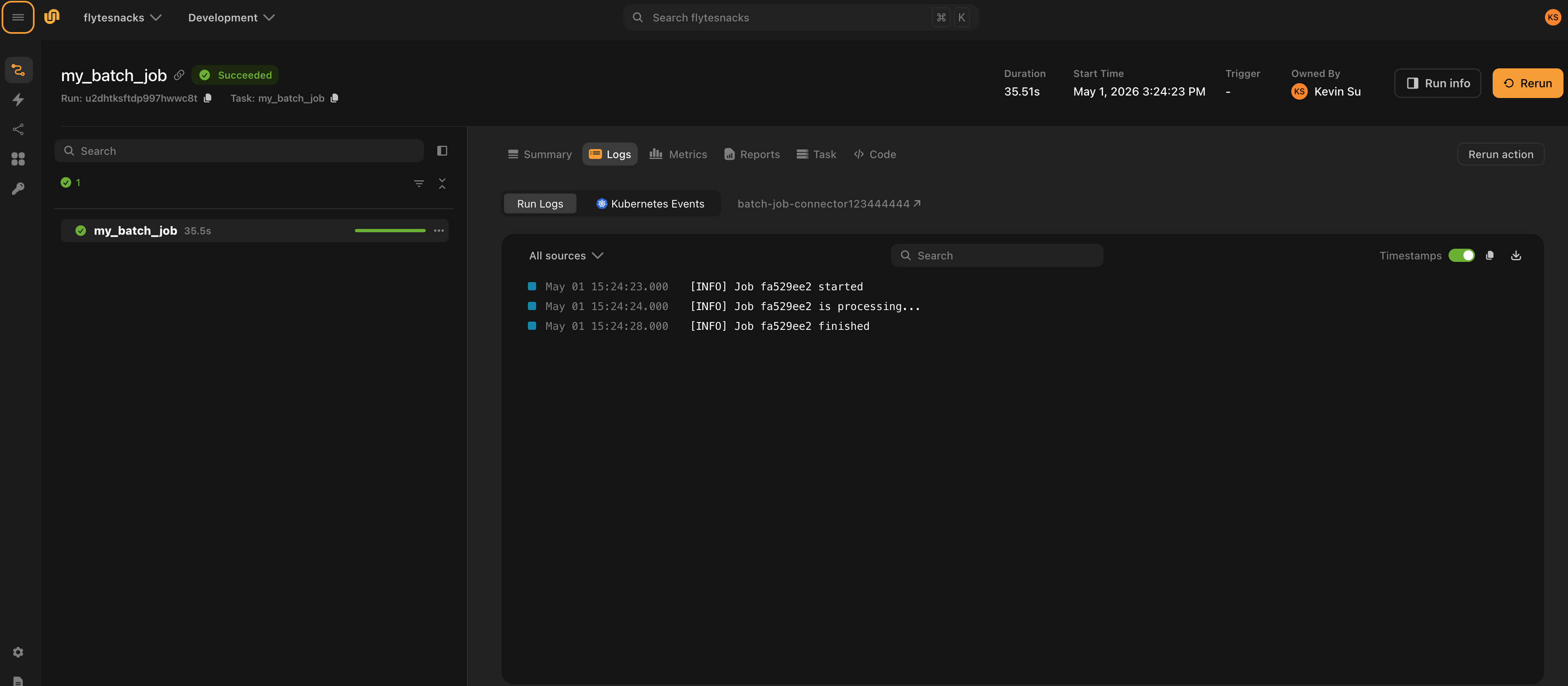Viewport: 1568px width, 686px height.
Task: Switch to the Metrics tab
Action: coord(678,154)
